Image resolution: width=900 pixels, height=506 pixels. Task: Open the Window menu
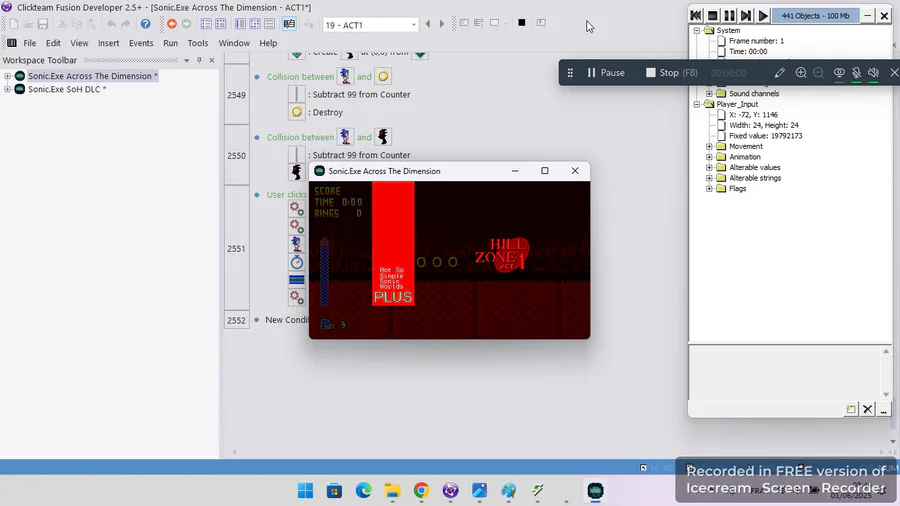[234, 43]
